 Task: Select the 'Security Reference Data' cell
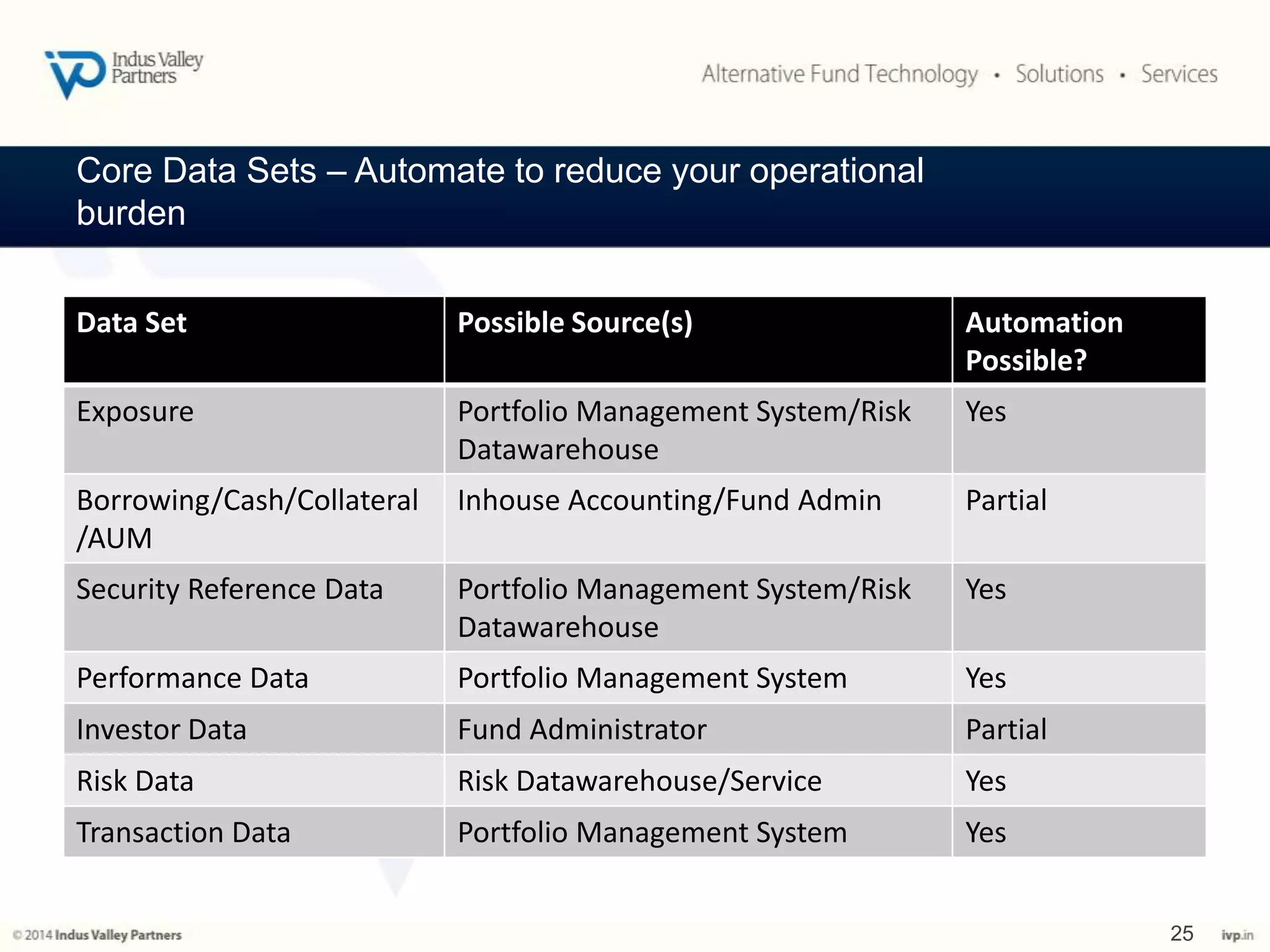[x=254, y=607]
